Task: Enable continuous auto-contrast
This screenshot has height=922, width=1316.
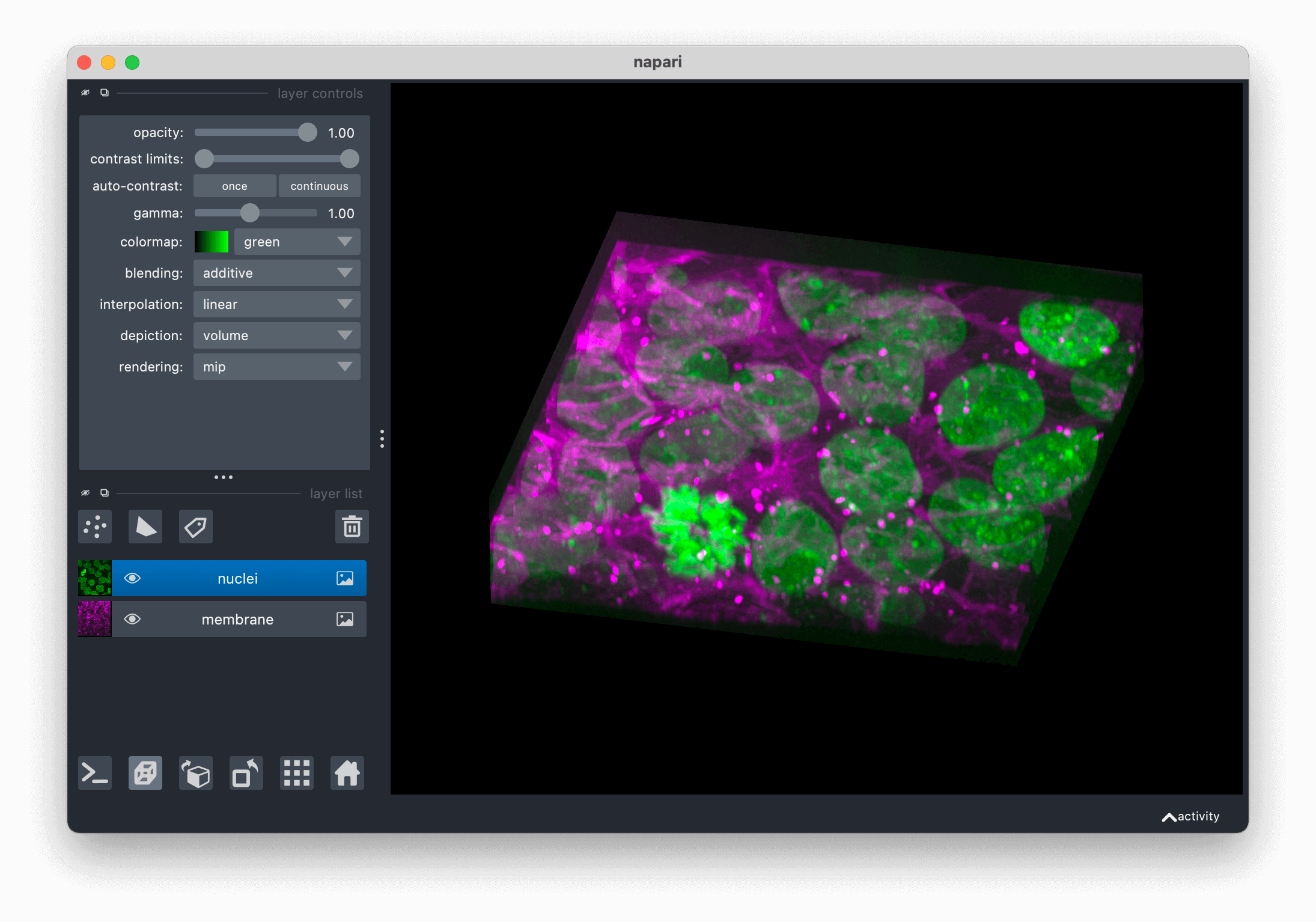Action: [319, 186]
